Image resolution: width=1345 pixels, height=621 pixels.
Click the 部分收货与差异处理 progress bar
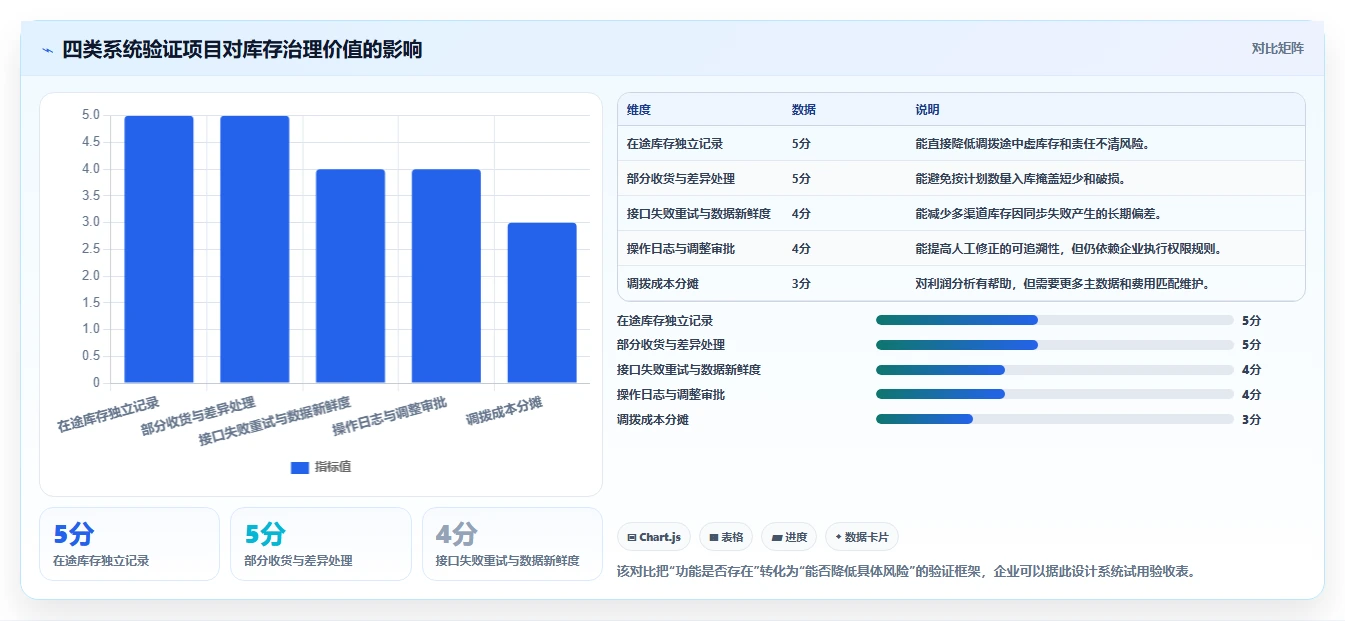pos(1055,345)
